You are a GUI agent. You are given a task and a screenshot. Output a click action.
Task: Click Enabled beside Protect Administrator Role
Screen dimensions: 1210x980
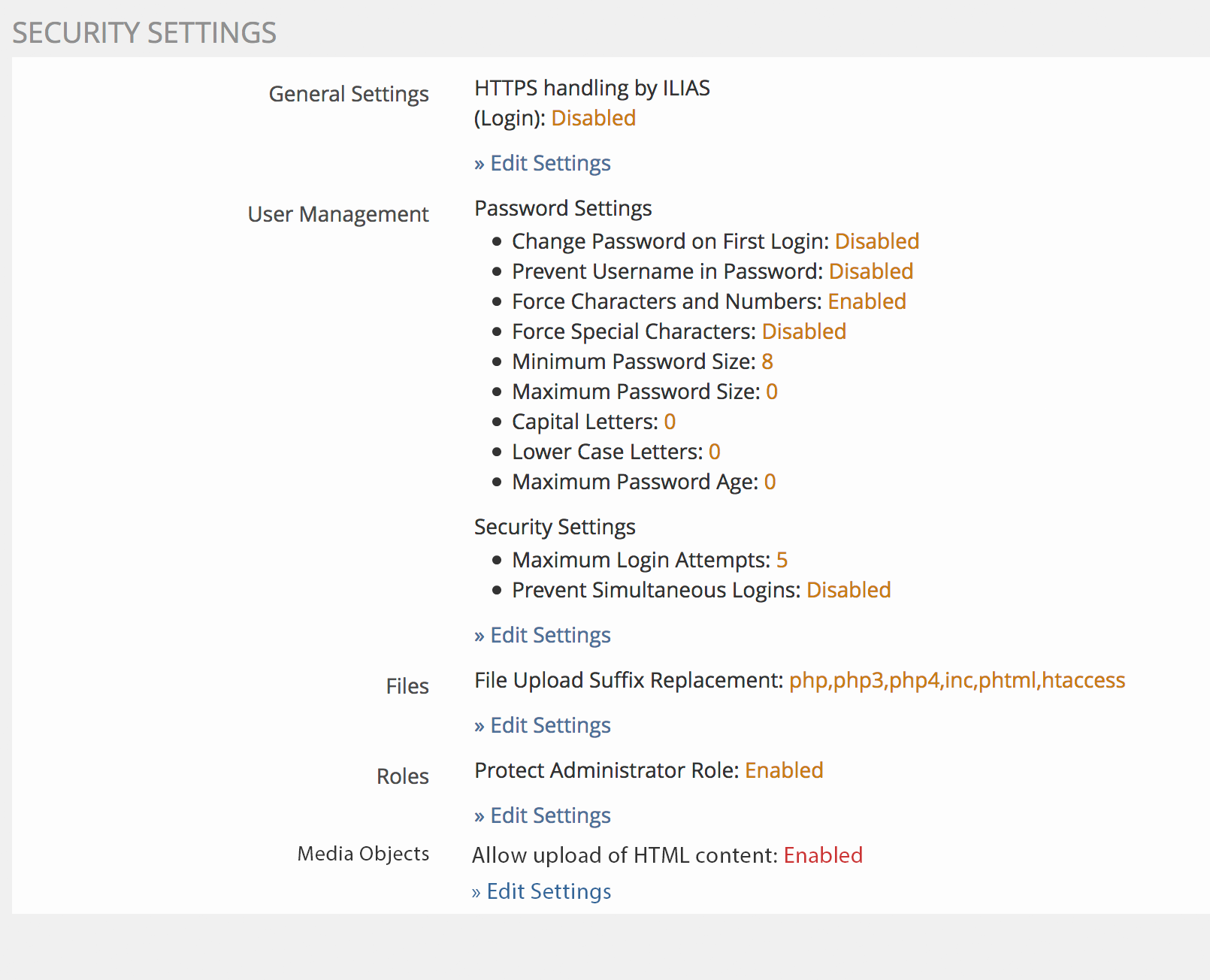(x=783, y=770)
